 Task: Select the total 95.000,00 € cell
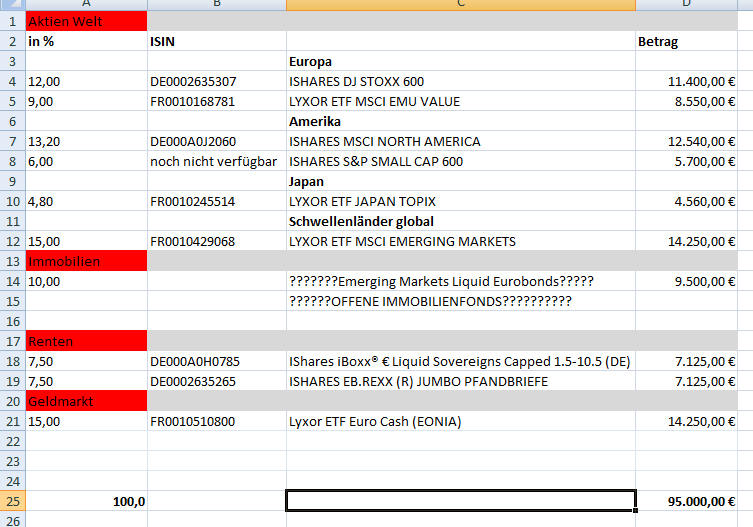(686, 502)
